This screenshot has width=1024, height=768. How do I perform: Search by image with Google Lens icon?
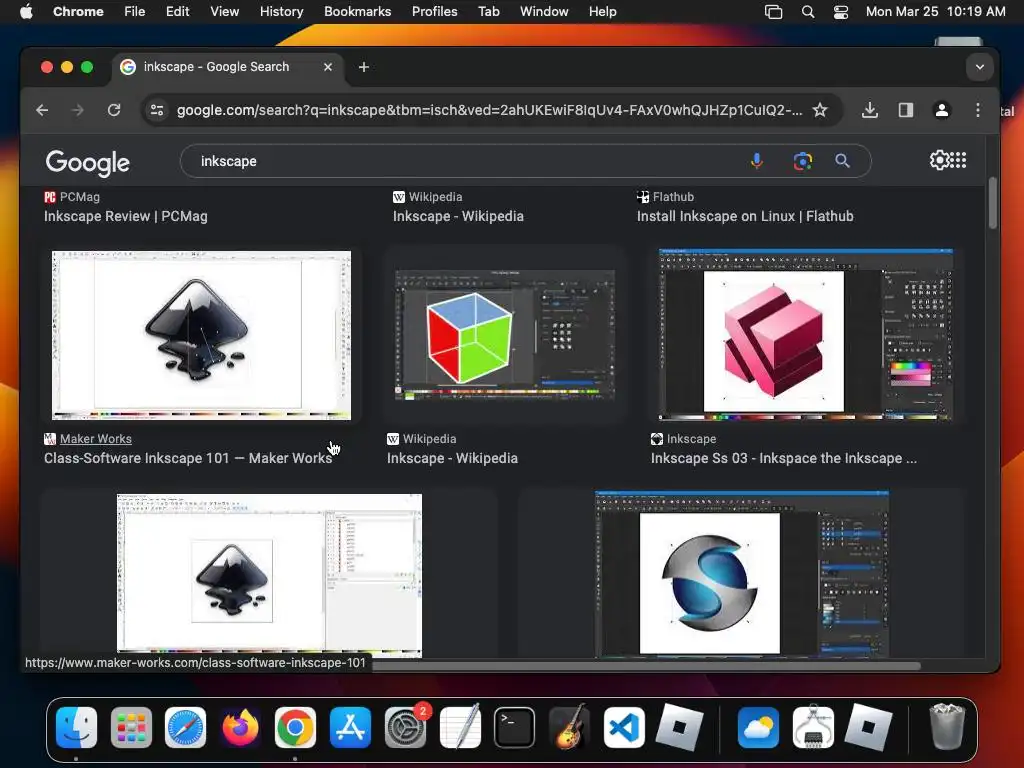pos(803,161)
